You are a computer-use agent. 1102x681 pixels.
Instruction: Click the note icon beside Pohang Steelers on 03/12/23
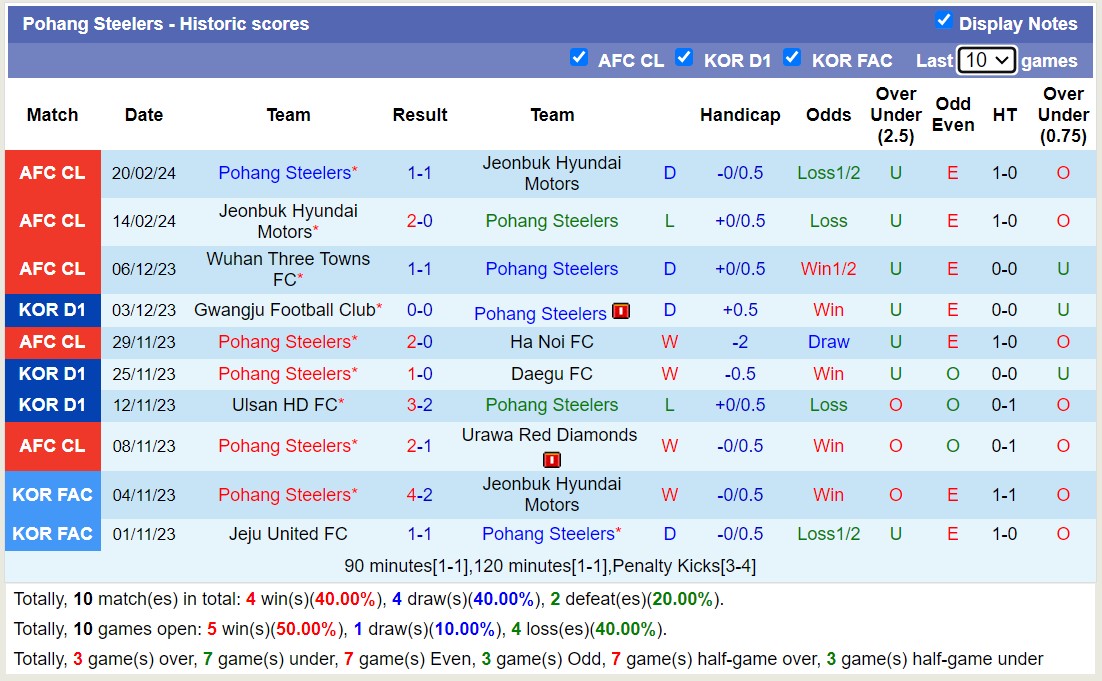click(621, 311)
